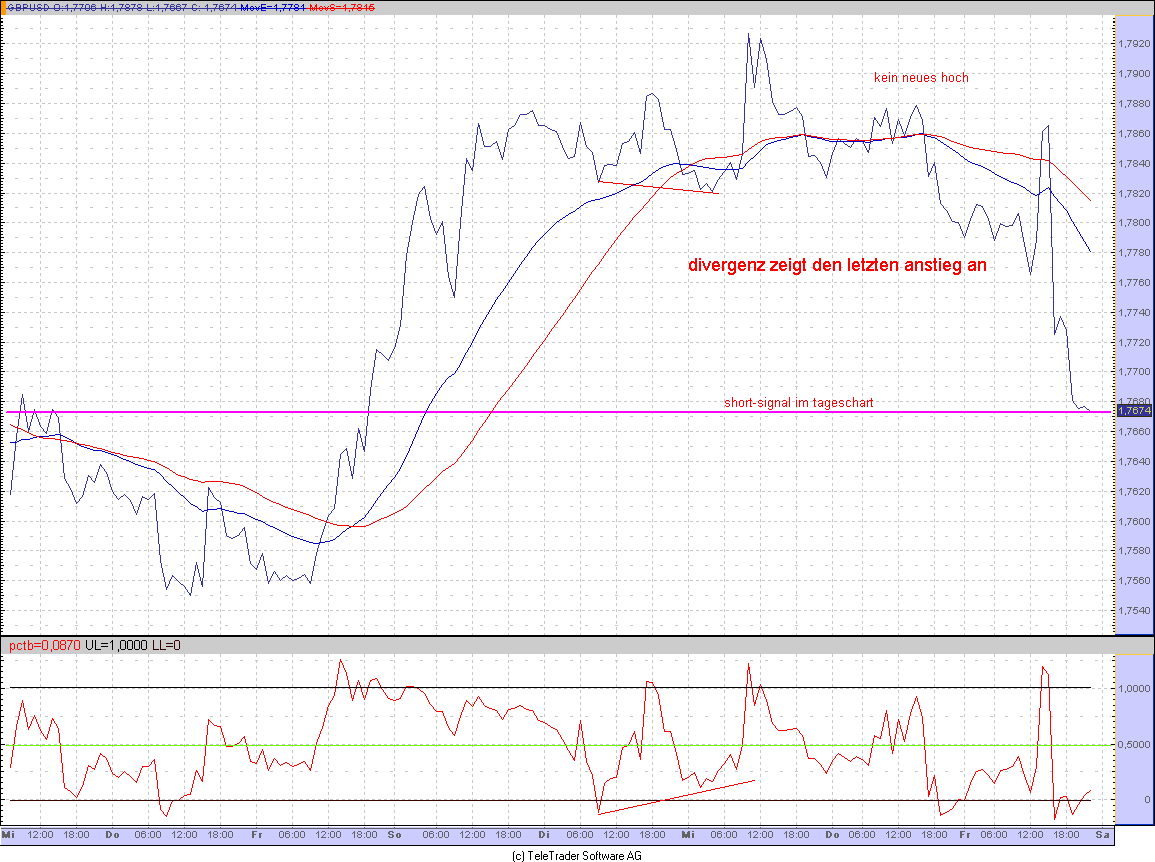The image size is (1155, 862).
Task: Click the MovS=1,7815 legend value
Action: tap(342, 7)
